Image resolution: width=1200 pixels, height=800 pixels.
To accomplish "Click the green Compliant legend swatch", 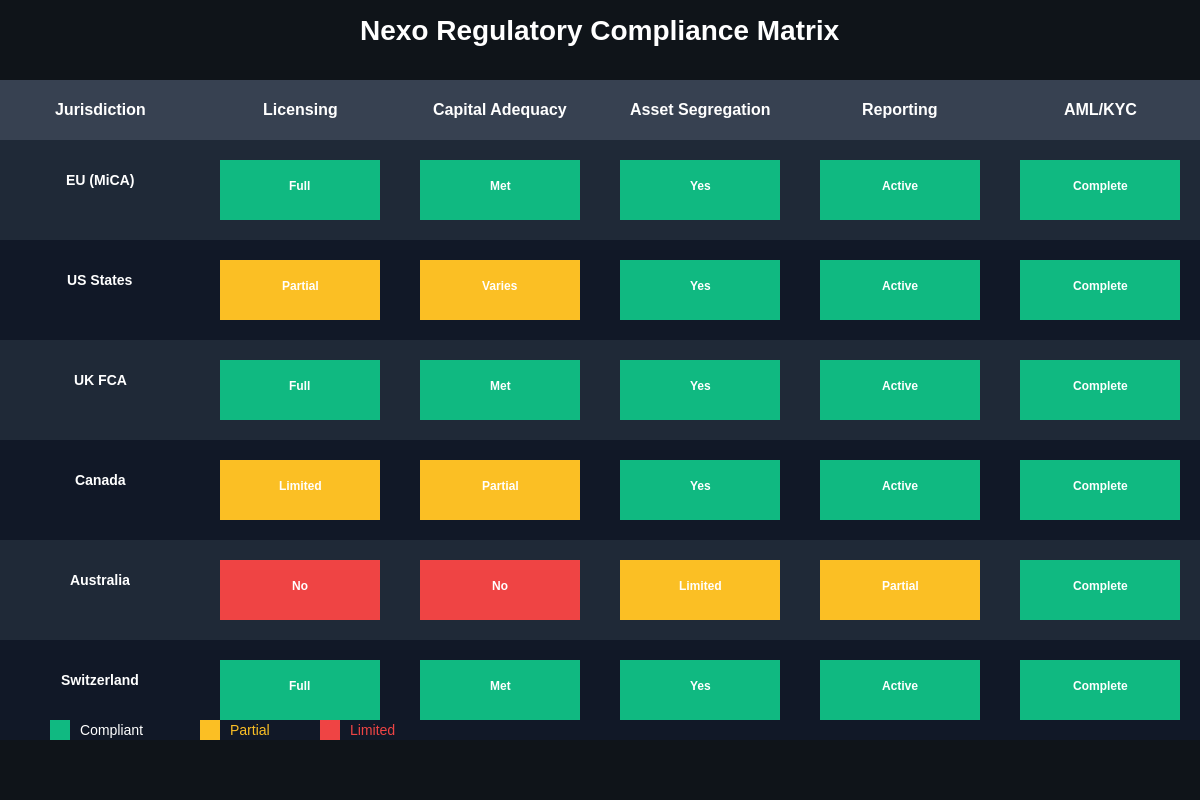I will point(60,730).
